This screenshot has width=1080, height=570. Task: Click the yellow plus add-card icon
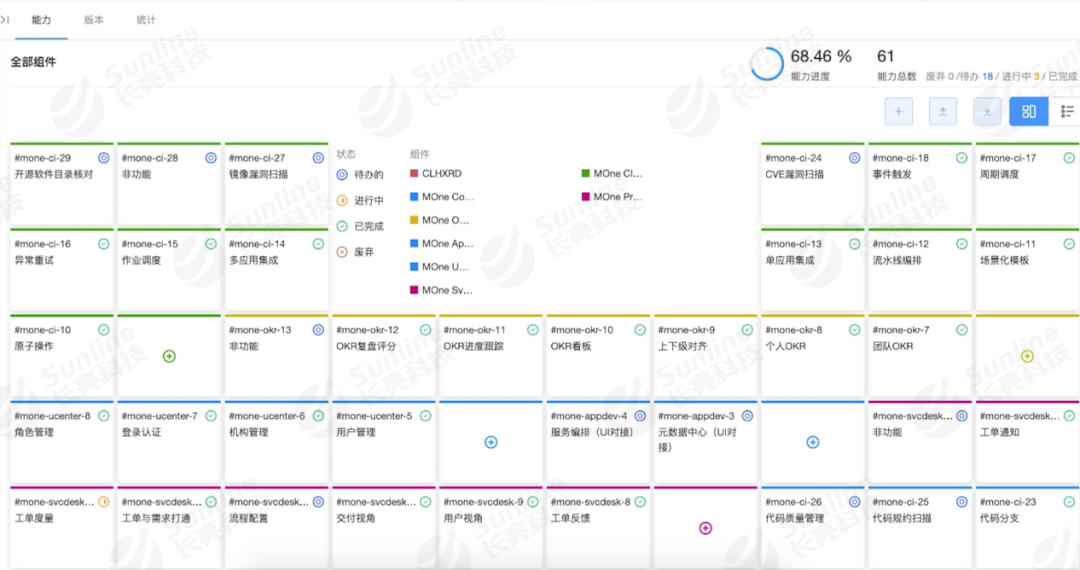1027,356
